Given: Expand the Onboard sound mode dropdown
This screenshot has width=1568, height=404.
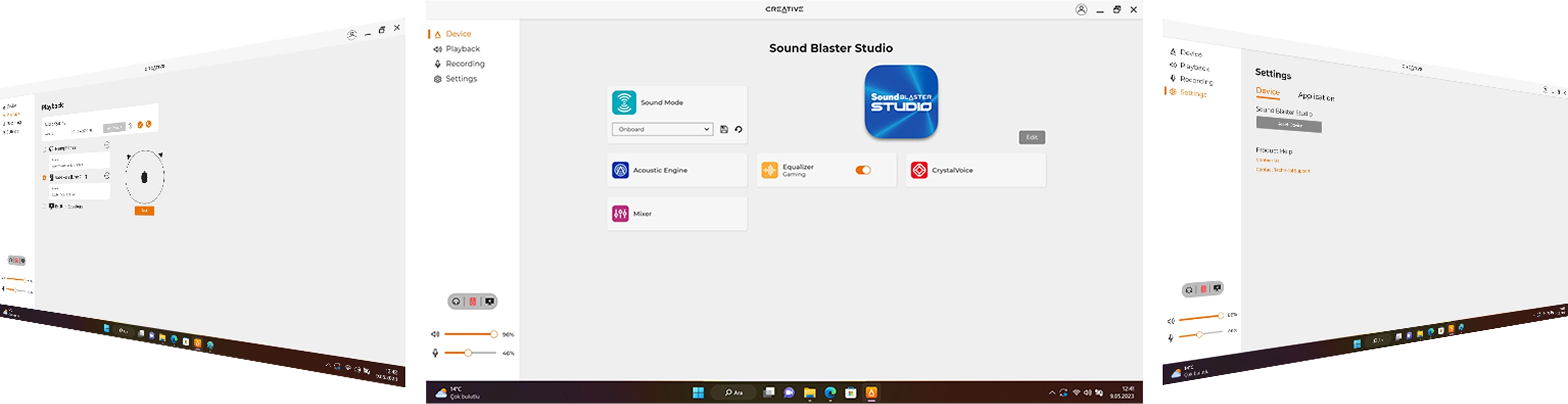Looking at the screenshot, I should [x=662, y=129].
